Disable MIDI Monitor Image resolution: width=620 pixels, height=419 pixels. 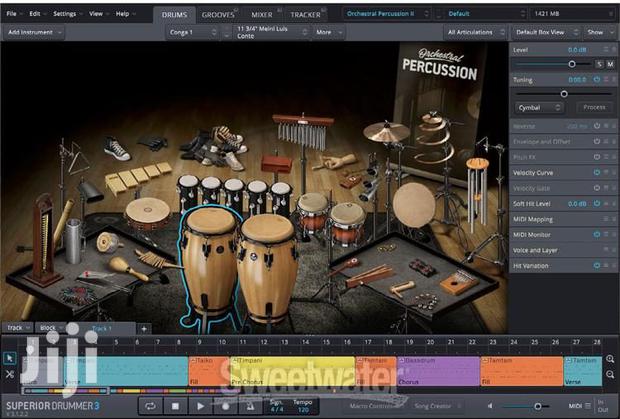(x=596, y=234)
